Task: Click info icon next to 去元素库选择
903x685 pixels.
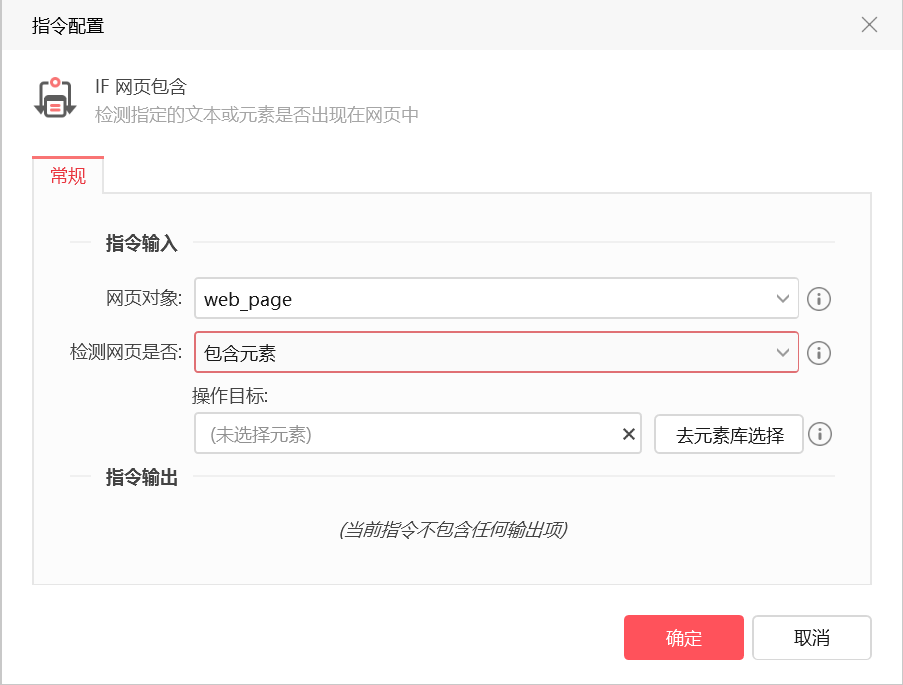Action: click(x=819, y=434)
